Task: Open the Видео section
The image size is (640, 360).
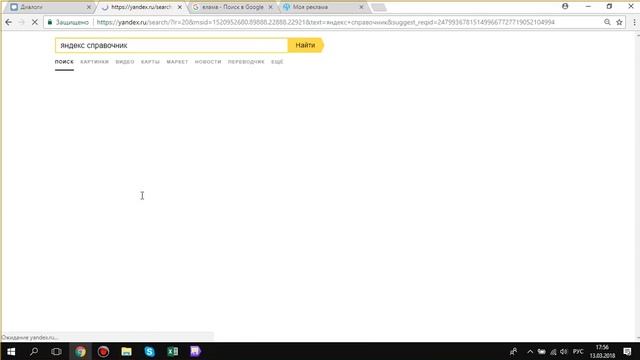Action: click(125, 62)
